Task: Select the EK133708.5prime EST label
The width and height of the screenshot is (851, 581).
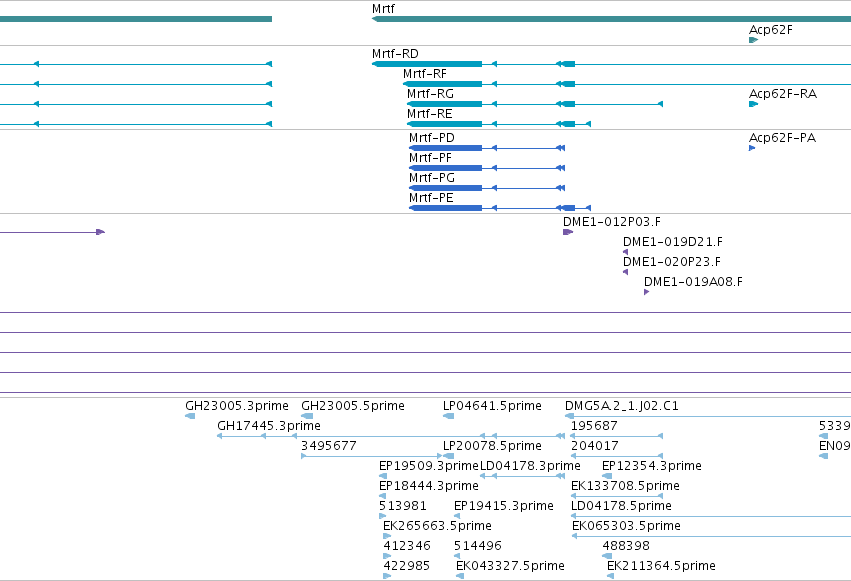Action: pyautogui.click(x=625, y=486)
